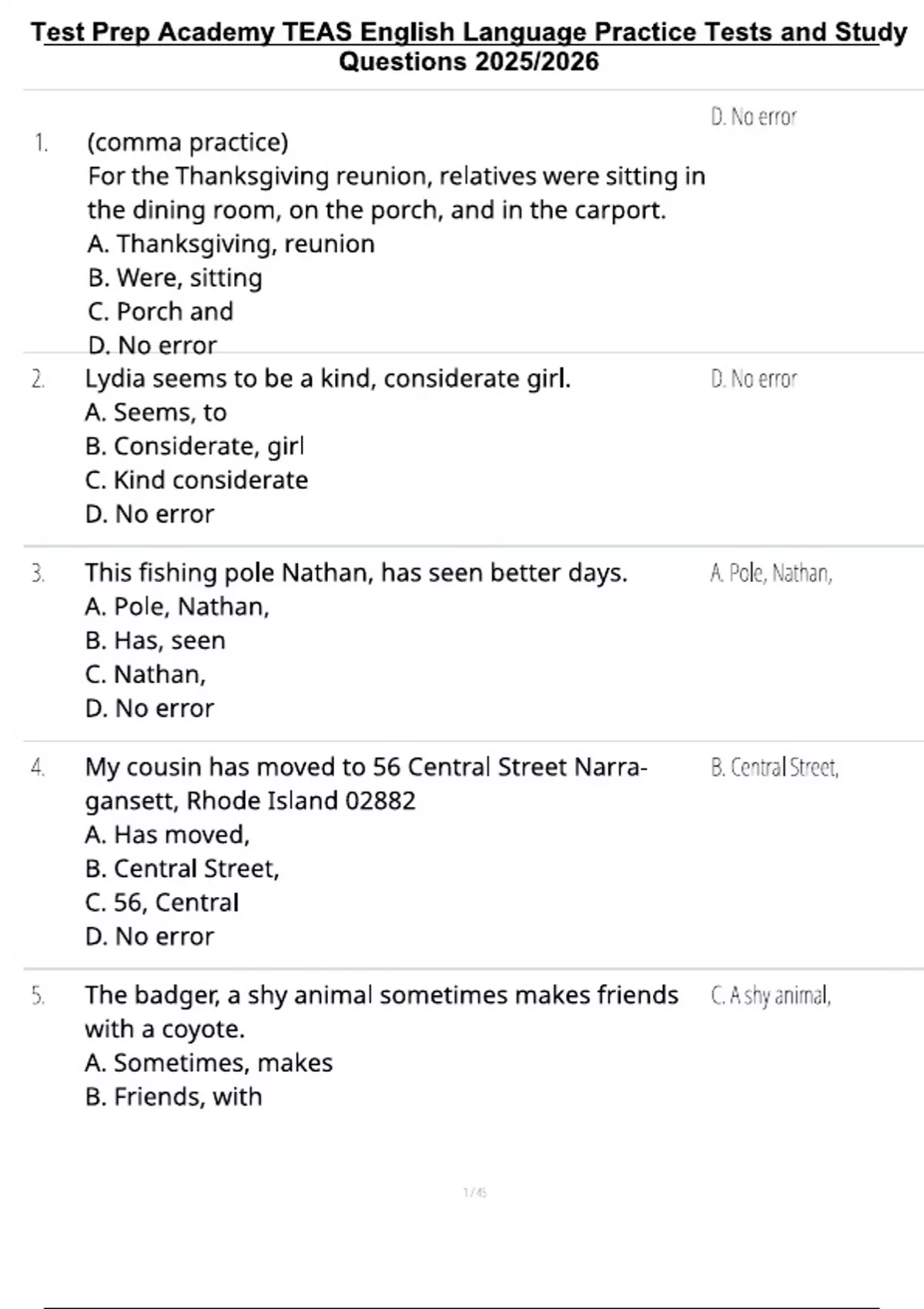Select option A. Sometimes, makes
Screen dimensions: 924x1309
point(209,1063)
